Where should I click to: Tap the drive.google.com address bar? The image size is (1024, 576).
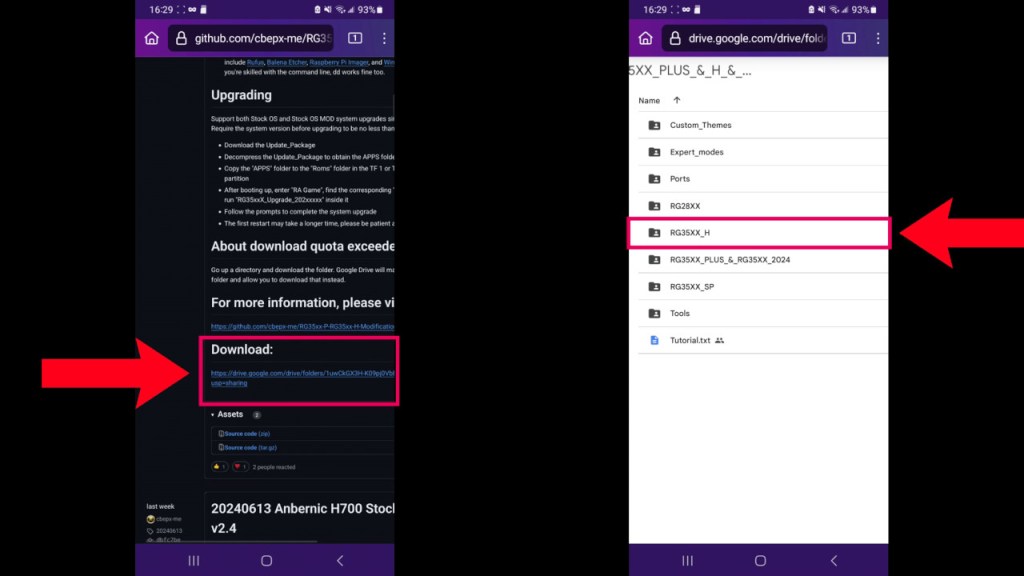pos(755,38)
